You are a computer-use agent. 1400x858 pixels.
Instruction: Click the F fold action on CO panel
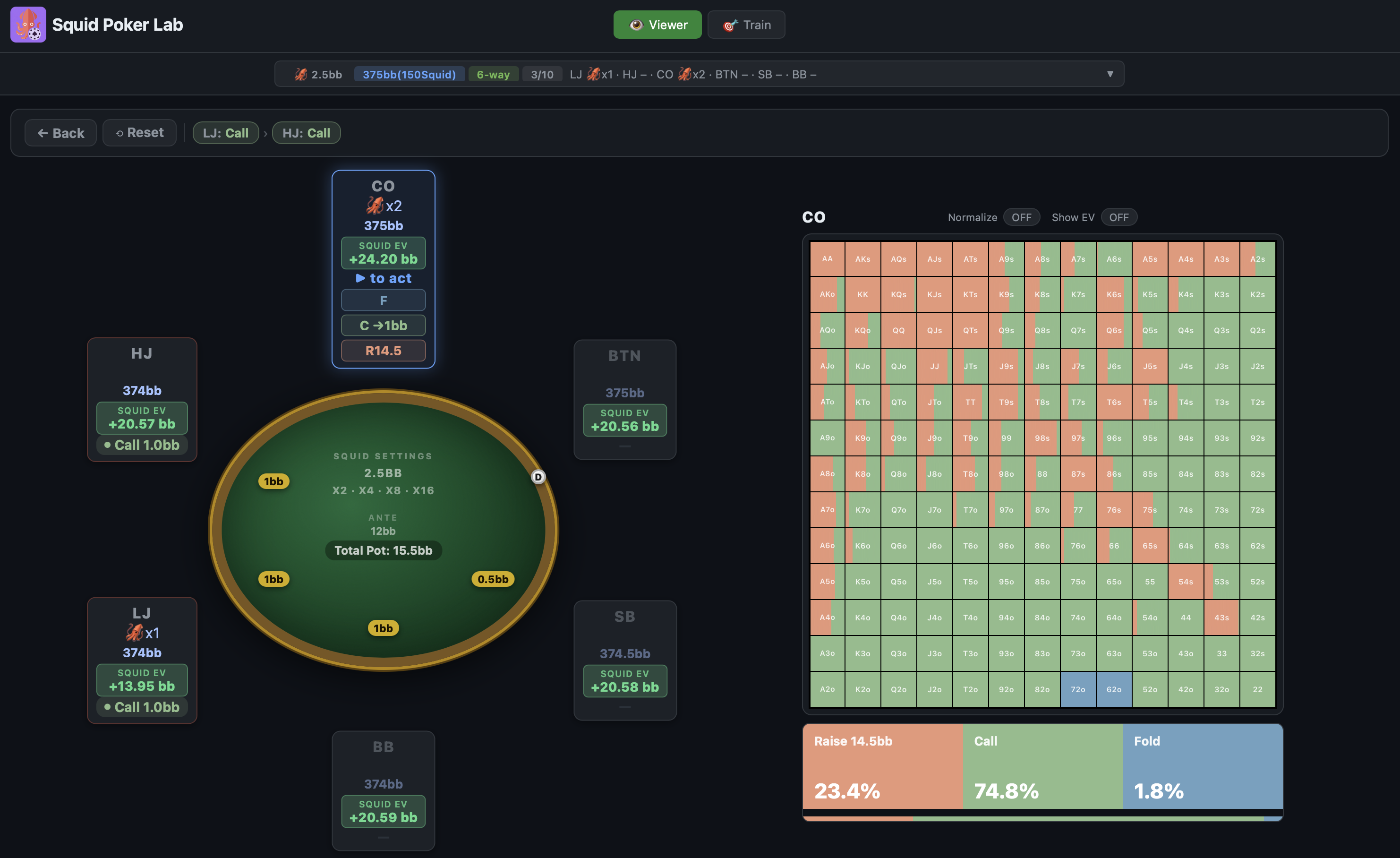tap(383, 300)
